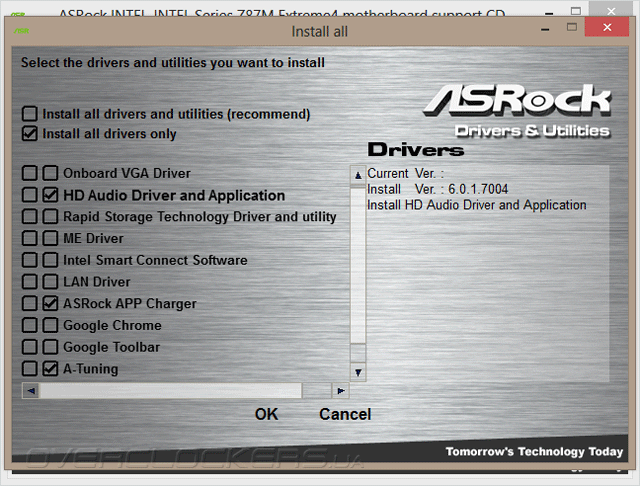
Task: Tick first checkbox for ASRock APP Charger
Action: click(30, 303)
